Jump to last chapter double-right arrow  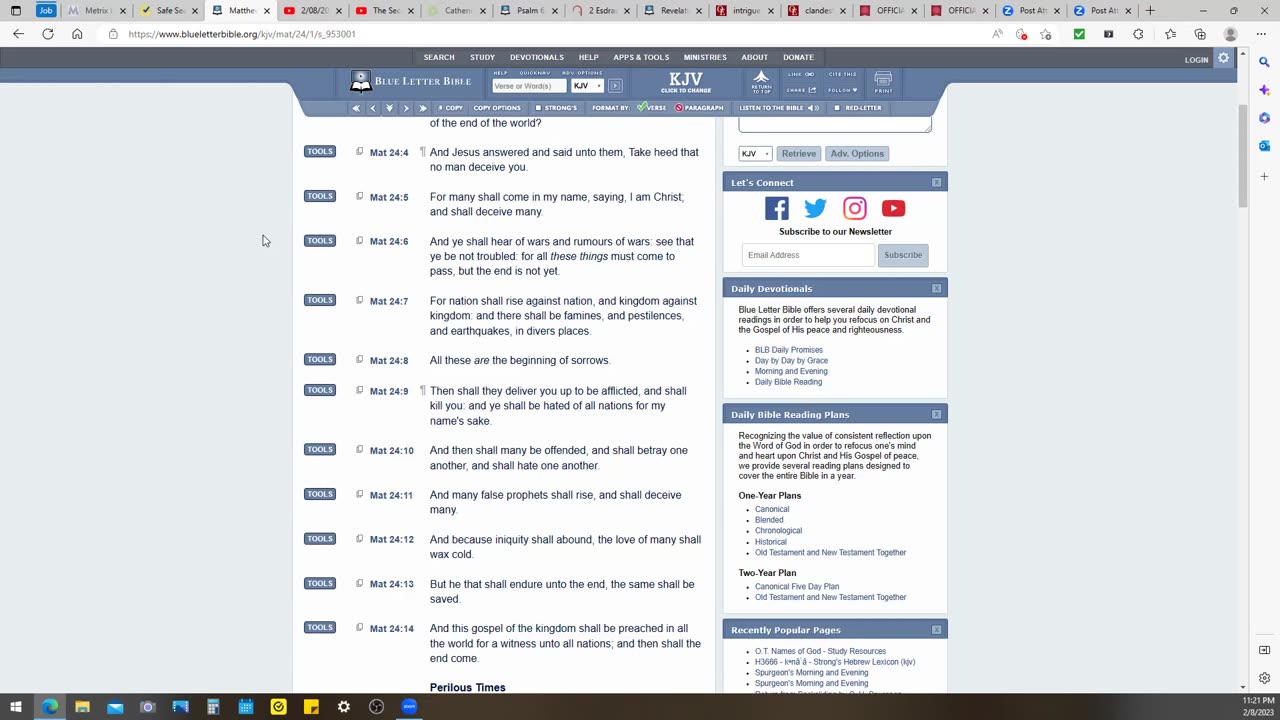point(422,108)
